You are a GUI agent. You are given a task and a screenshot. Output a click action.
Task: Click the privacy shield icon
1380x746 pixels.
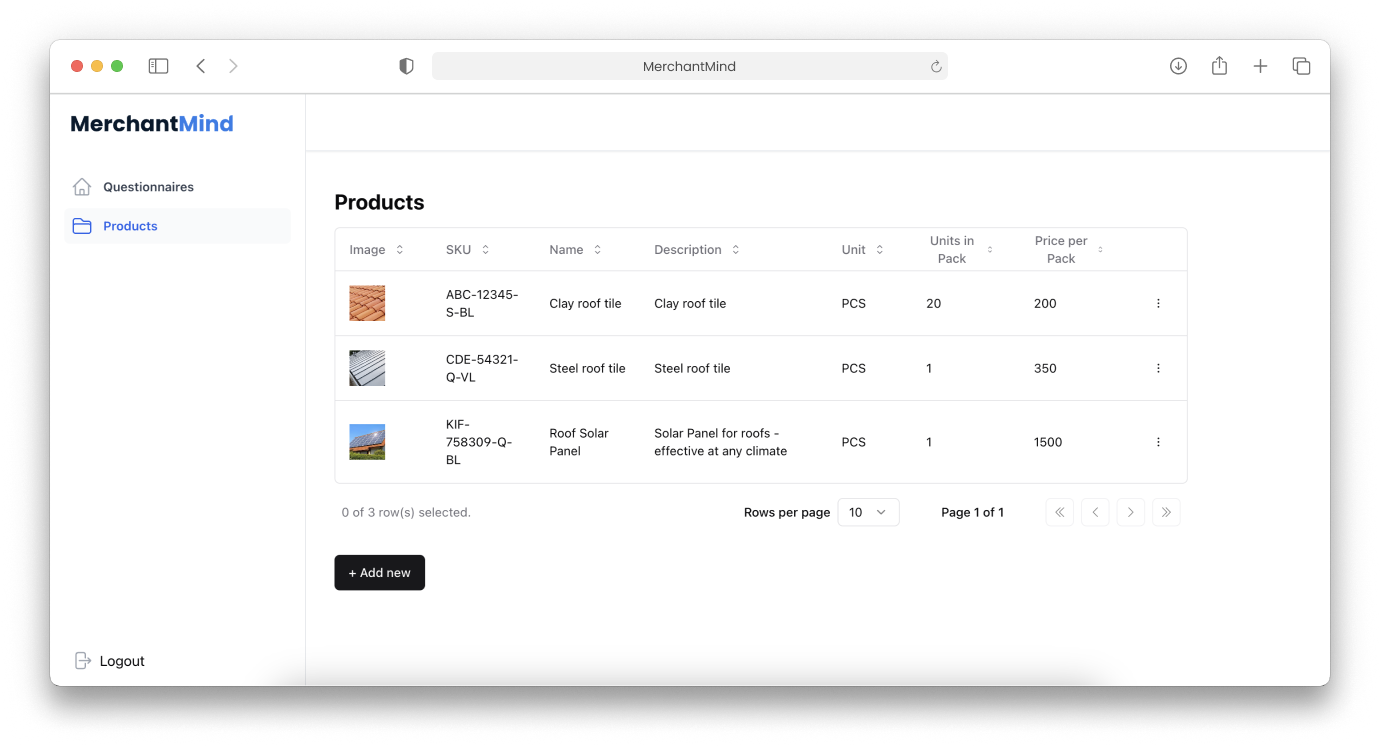tap(406, 66)
